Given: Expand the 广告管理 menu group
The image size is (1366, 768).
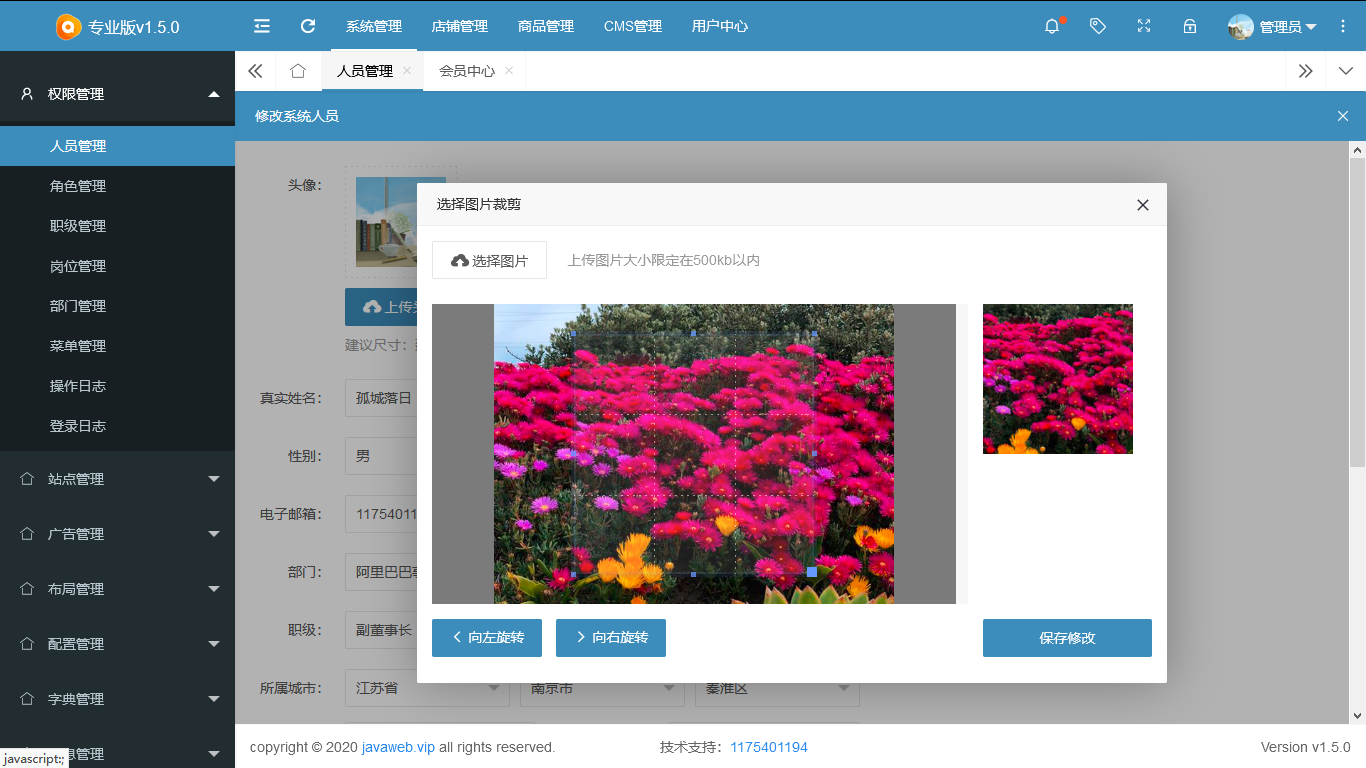Looking at the screenshot, I should click(x=213, y=534).
